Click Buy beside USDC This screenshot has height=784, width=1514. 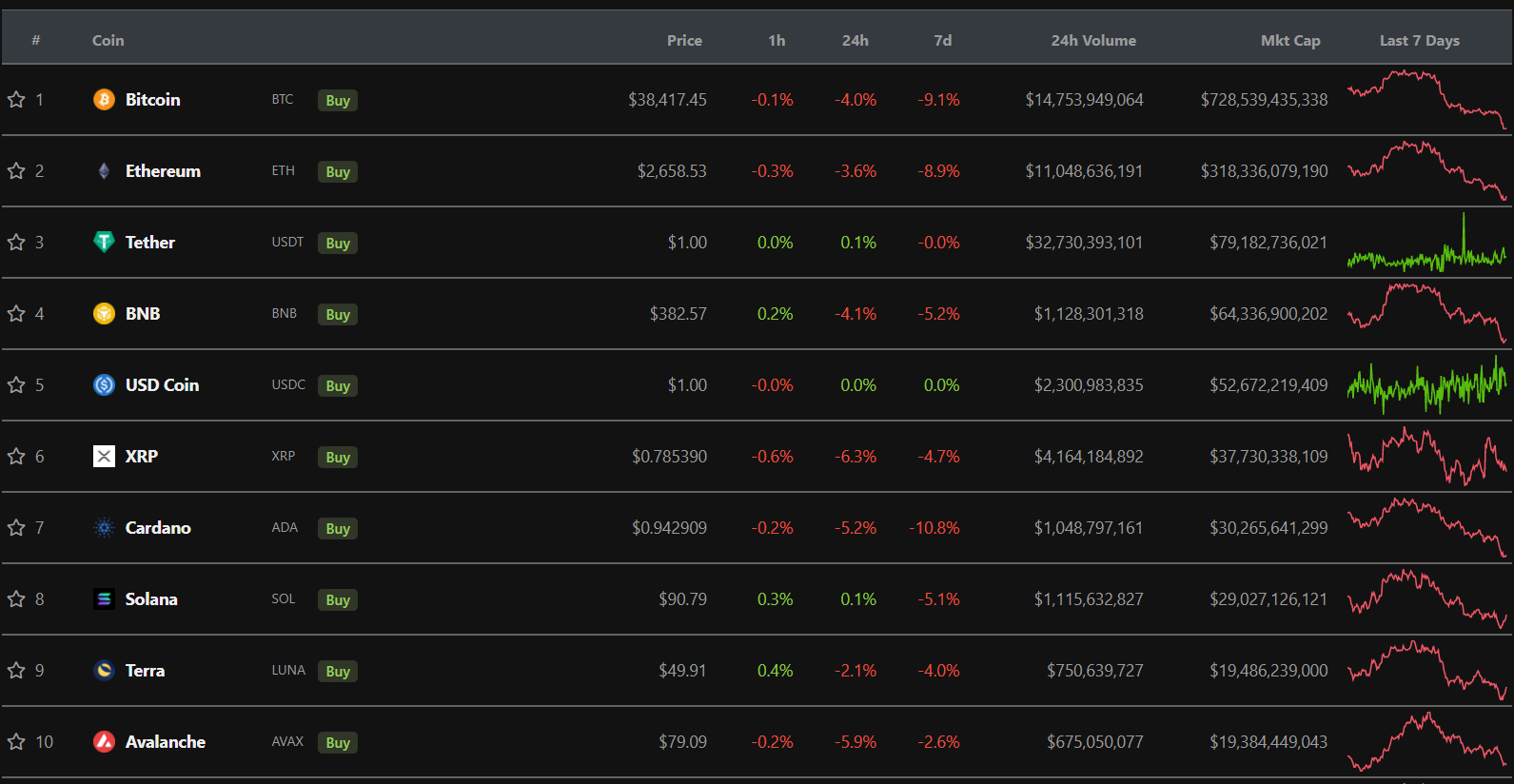point(338,386)
